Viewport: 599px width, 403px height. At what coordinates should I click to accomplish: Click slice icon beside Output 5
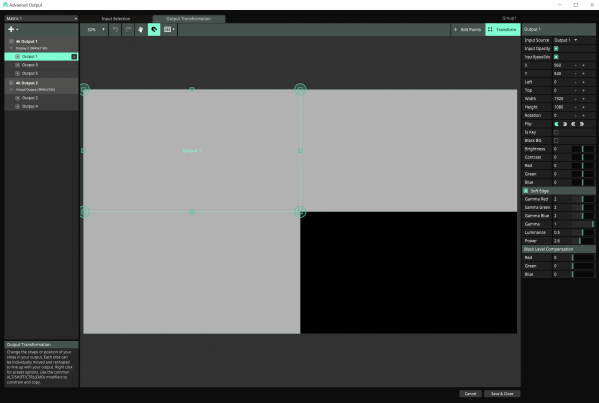pyautogui.click(x=17, y=73)
